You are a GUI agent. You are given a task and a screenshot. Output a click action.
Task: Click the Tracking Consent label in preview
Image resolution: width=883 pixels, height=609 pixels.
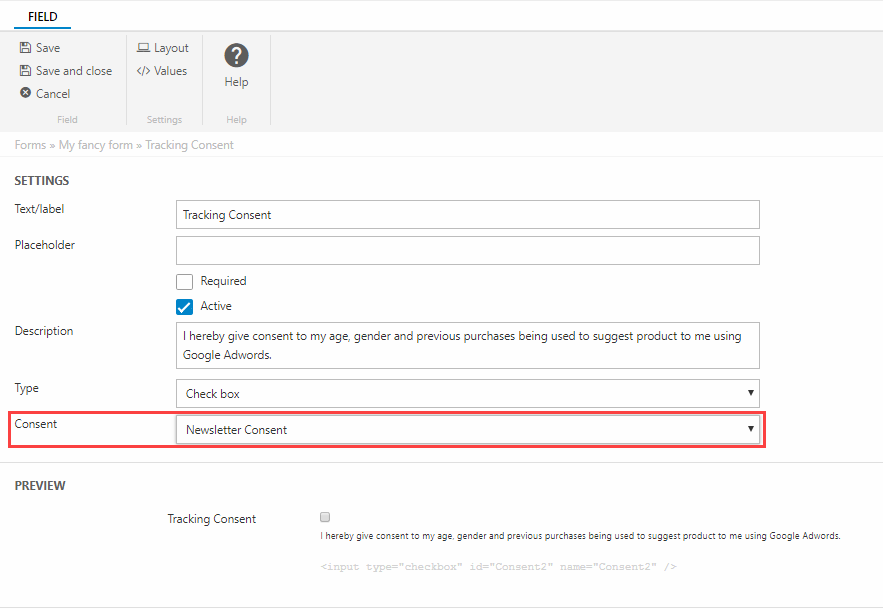212,519
